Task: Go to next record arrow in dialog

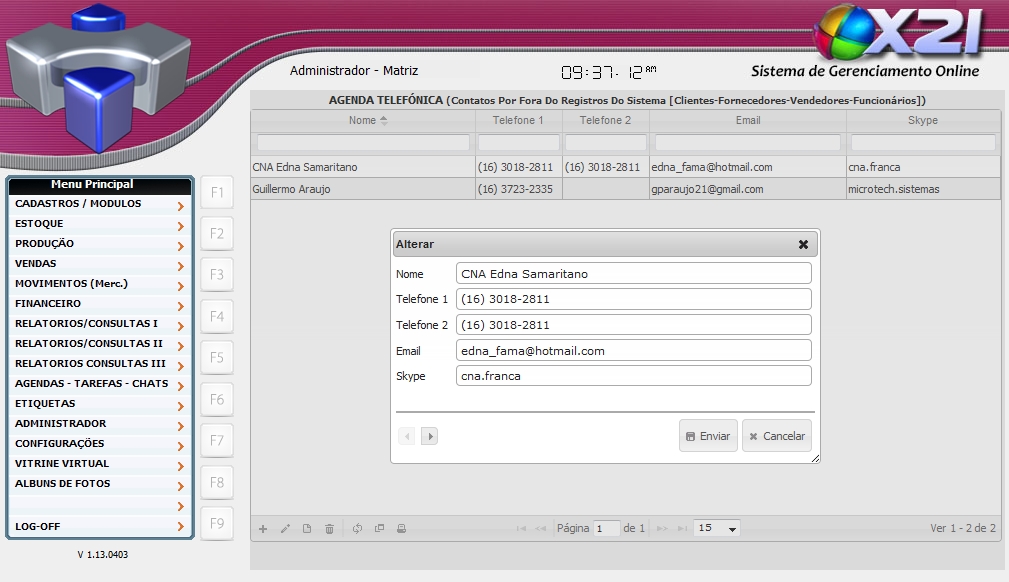Action: 429,436
